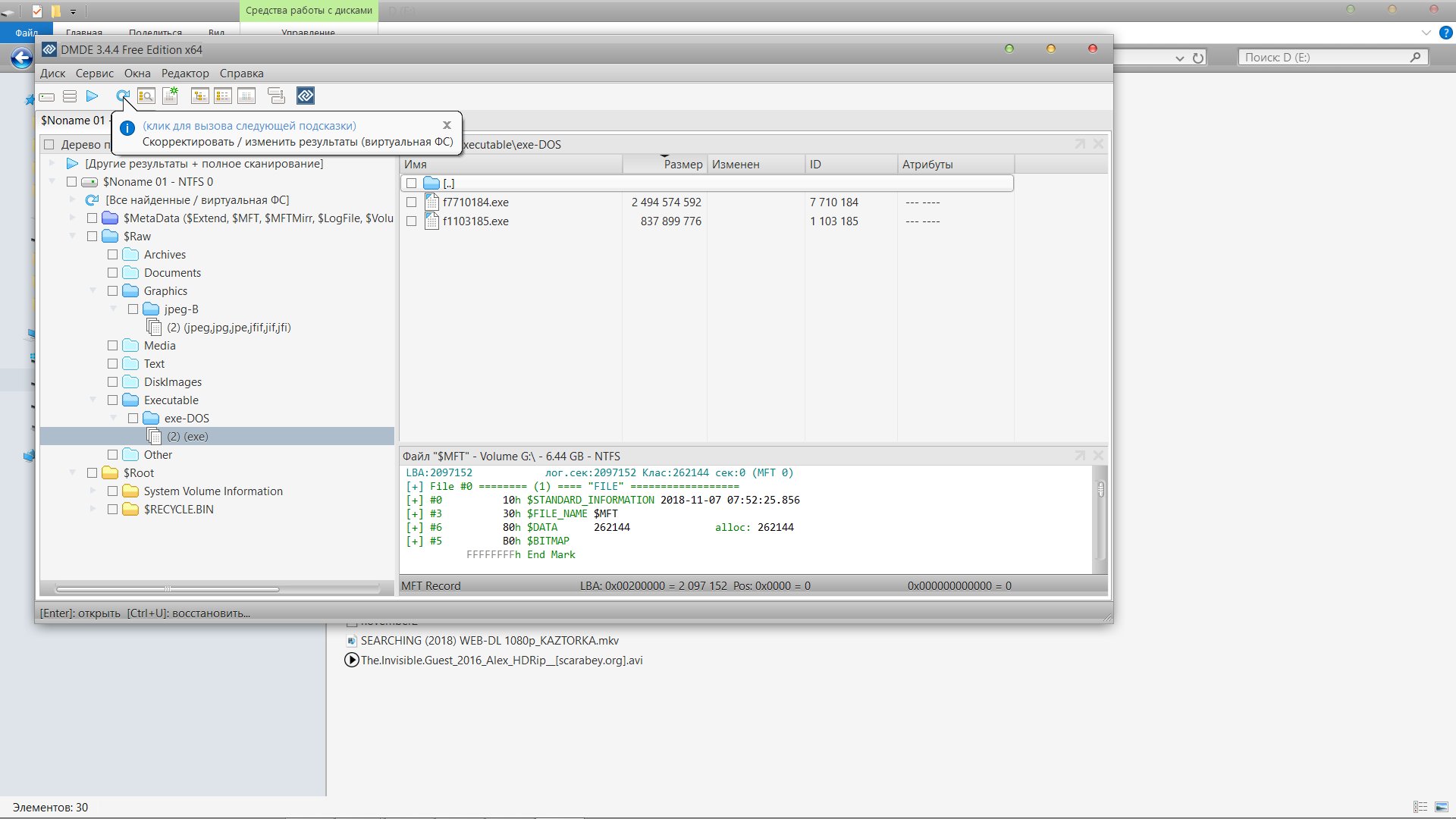The width and height of the screenshot is (1456, 819).
Task: Open [Все найденные / виртуальная ФС] item
Action: coord(197,200)
